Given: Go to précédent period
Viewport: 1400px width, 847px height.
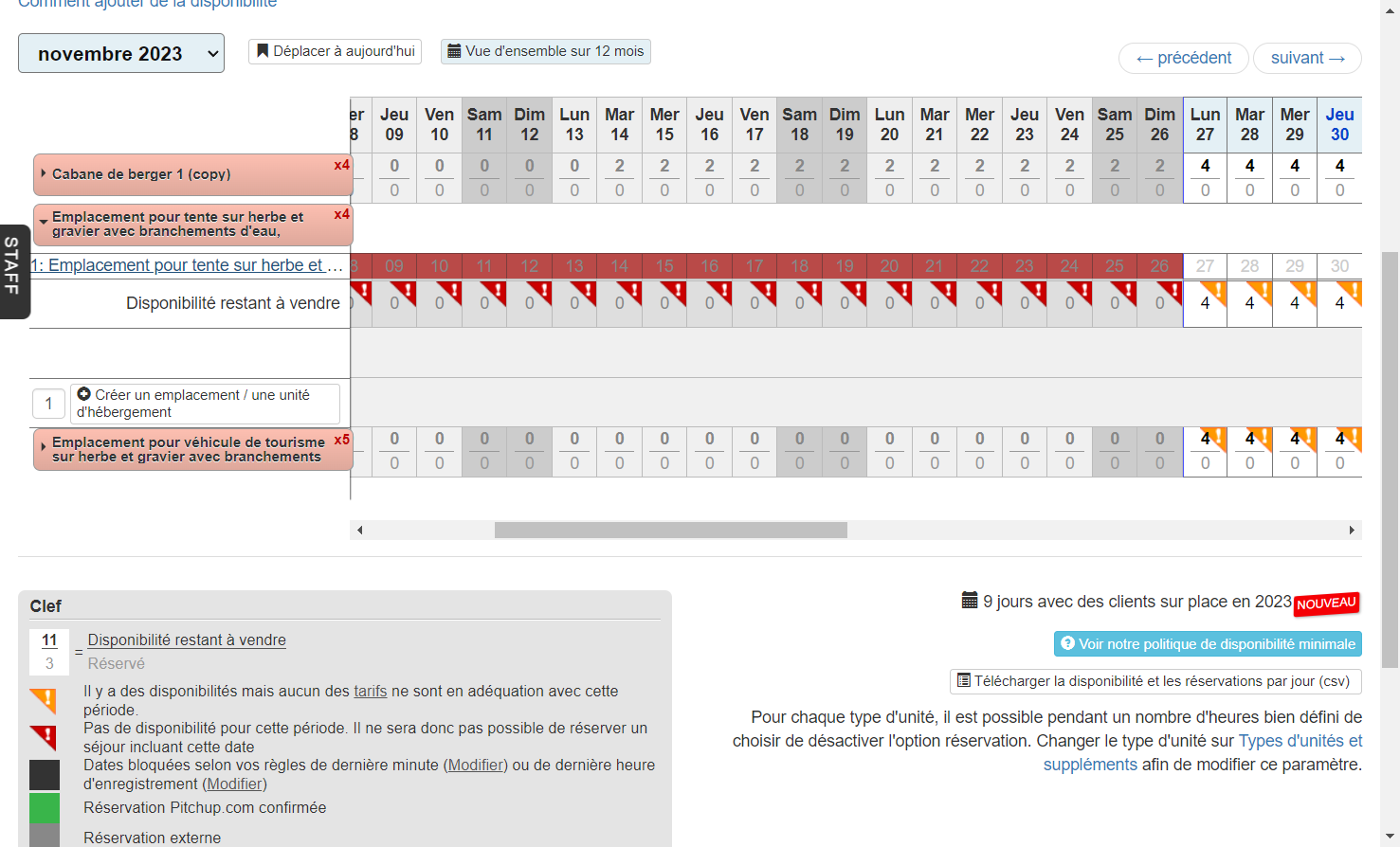Looking at the screenshot, I should click(1184, 58).
